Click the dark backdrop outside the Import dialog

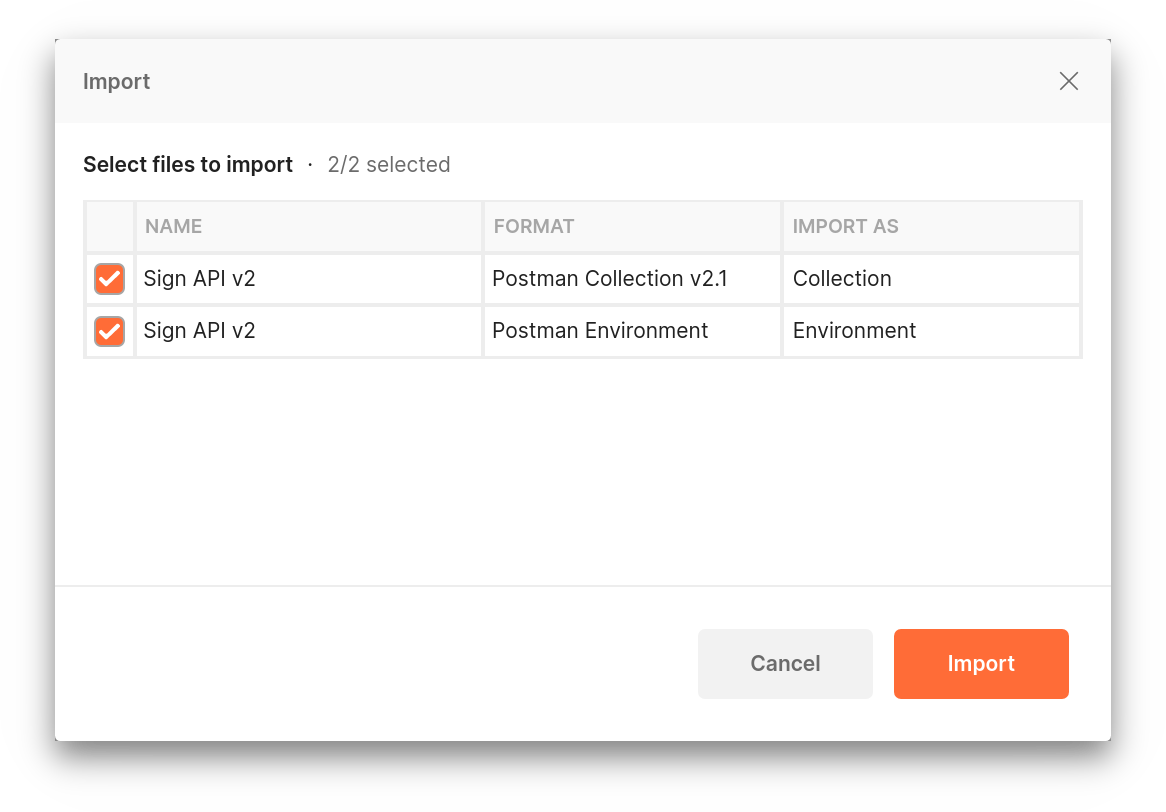(x=582, y=778)
